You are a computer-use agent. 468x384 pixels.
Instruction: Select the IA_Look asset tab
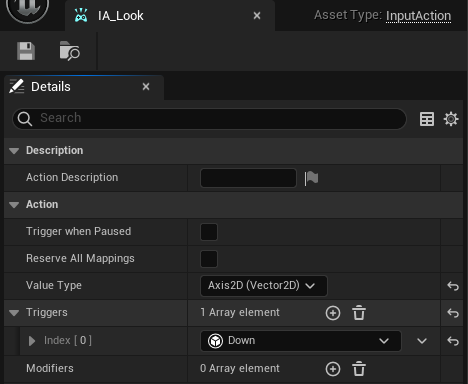170,16
